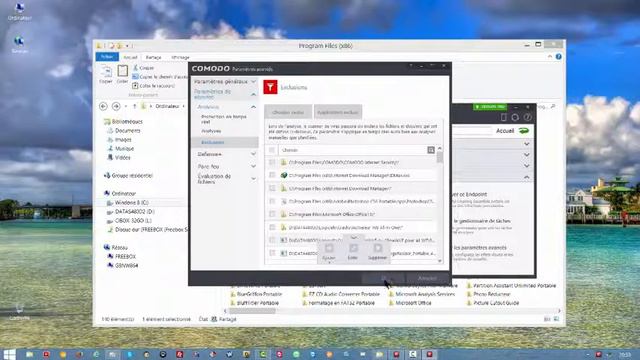Click the Word taskbar icon
The width and height of the screenshot is (640, 360).
pyautogui.click(x=229, y=354)
